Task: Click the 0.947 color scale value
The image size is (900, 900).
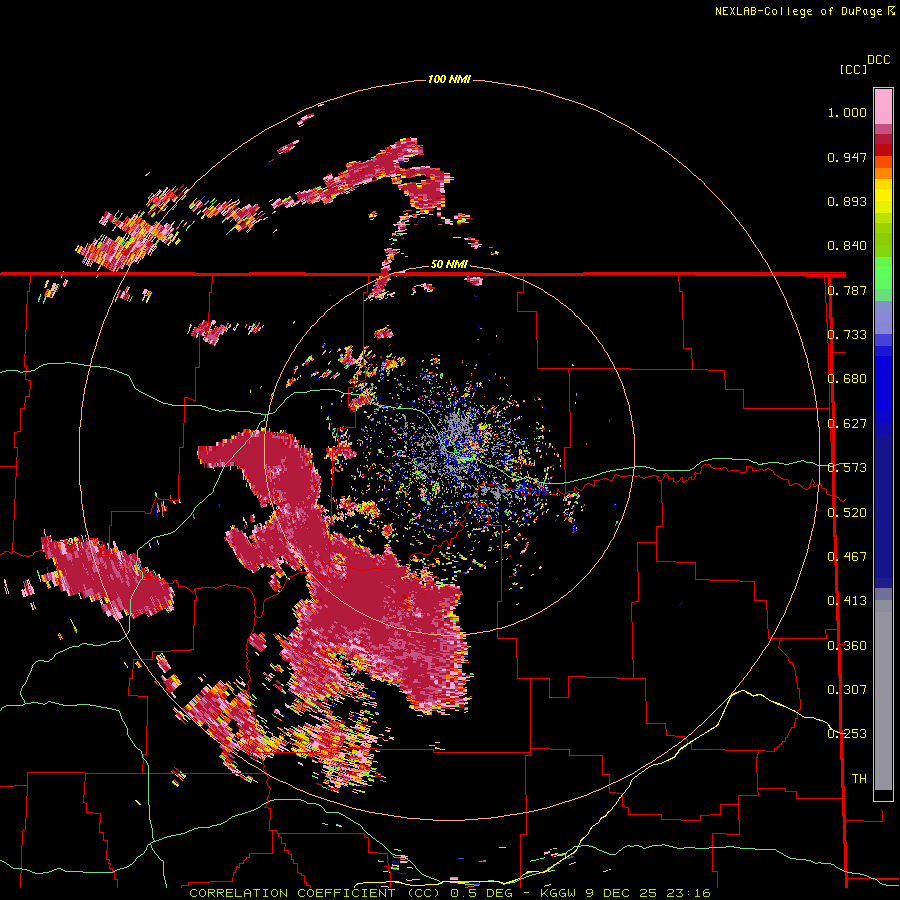Action: coord(847,157)
